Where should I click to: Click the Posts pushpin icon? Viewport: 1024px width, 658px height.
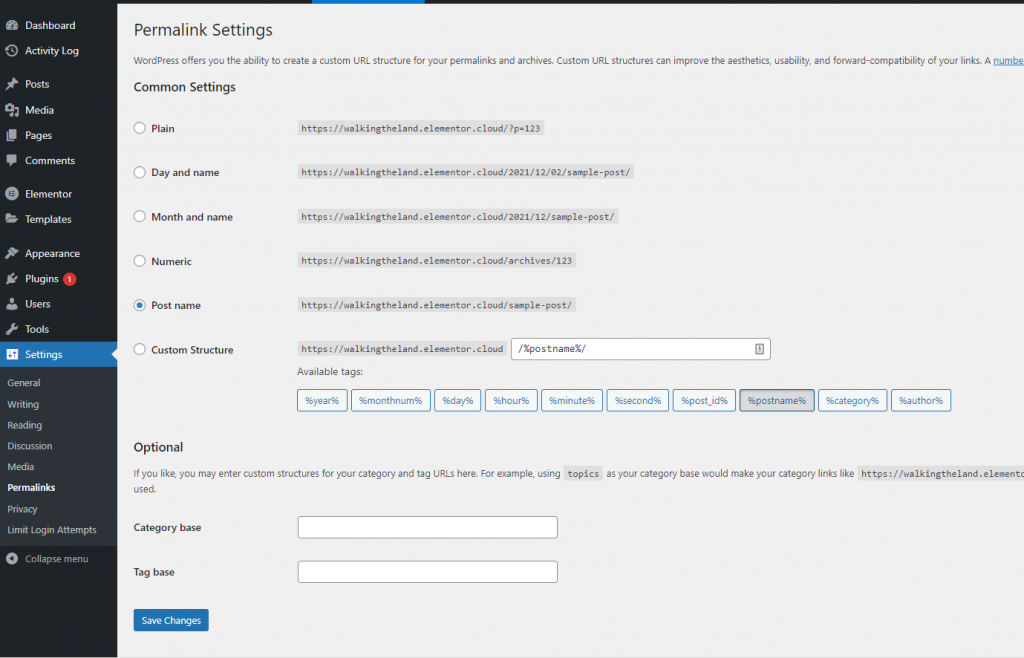click(12, 85)
